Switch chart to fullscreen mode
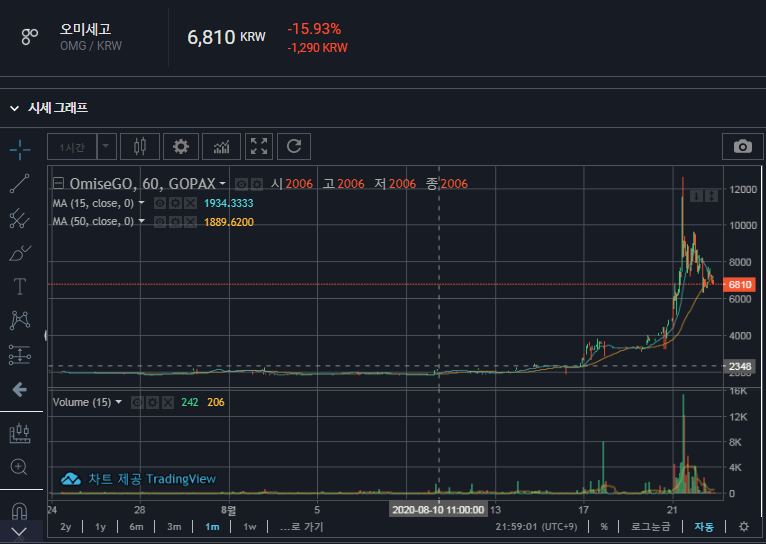766x544 pixels. click(x=259, y=146)
